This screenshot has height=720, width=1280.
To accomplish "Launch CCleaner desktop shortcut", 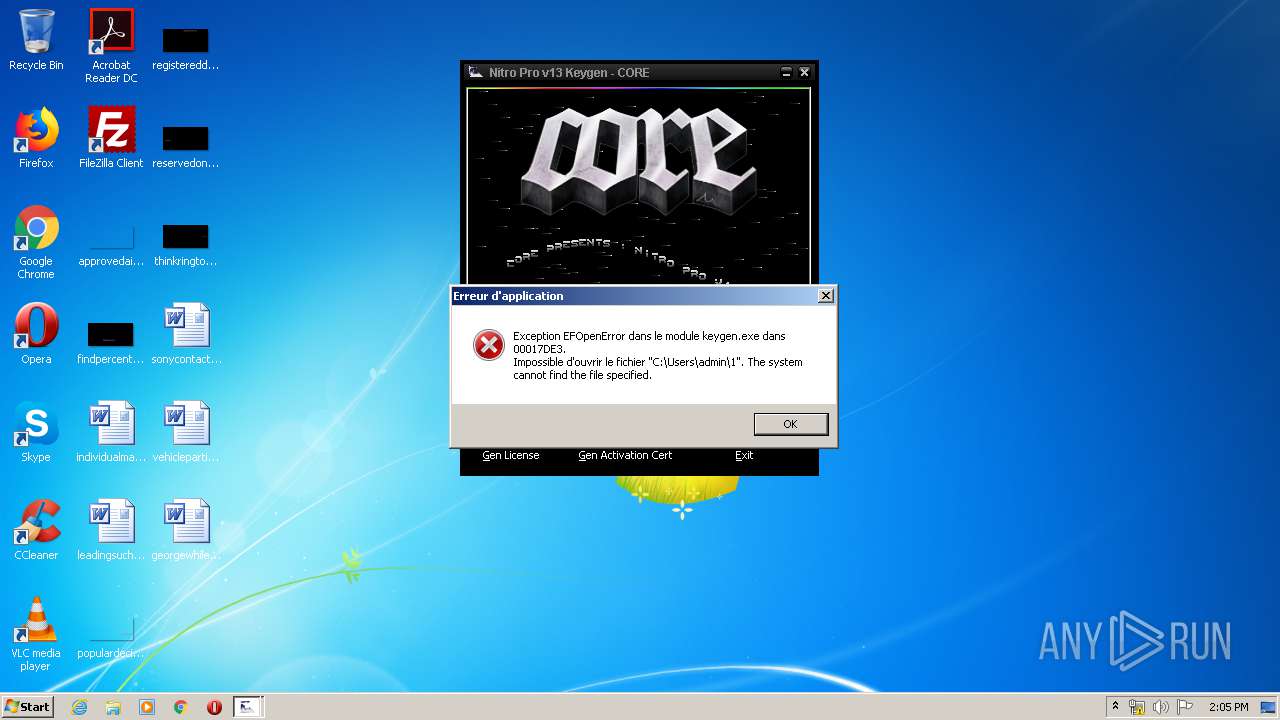I will tap(36, 530).
